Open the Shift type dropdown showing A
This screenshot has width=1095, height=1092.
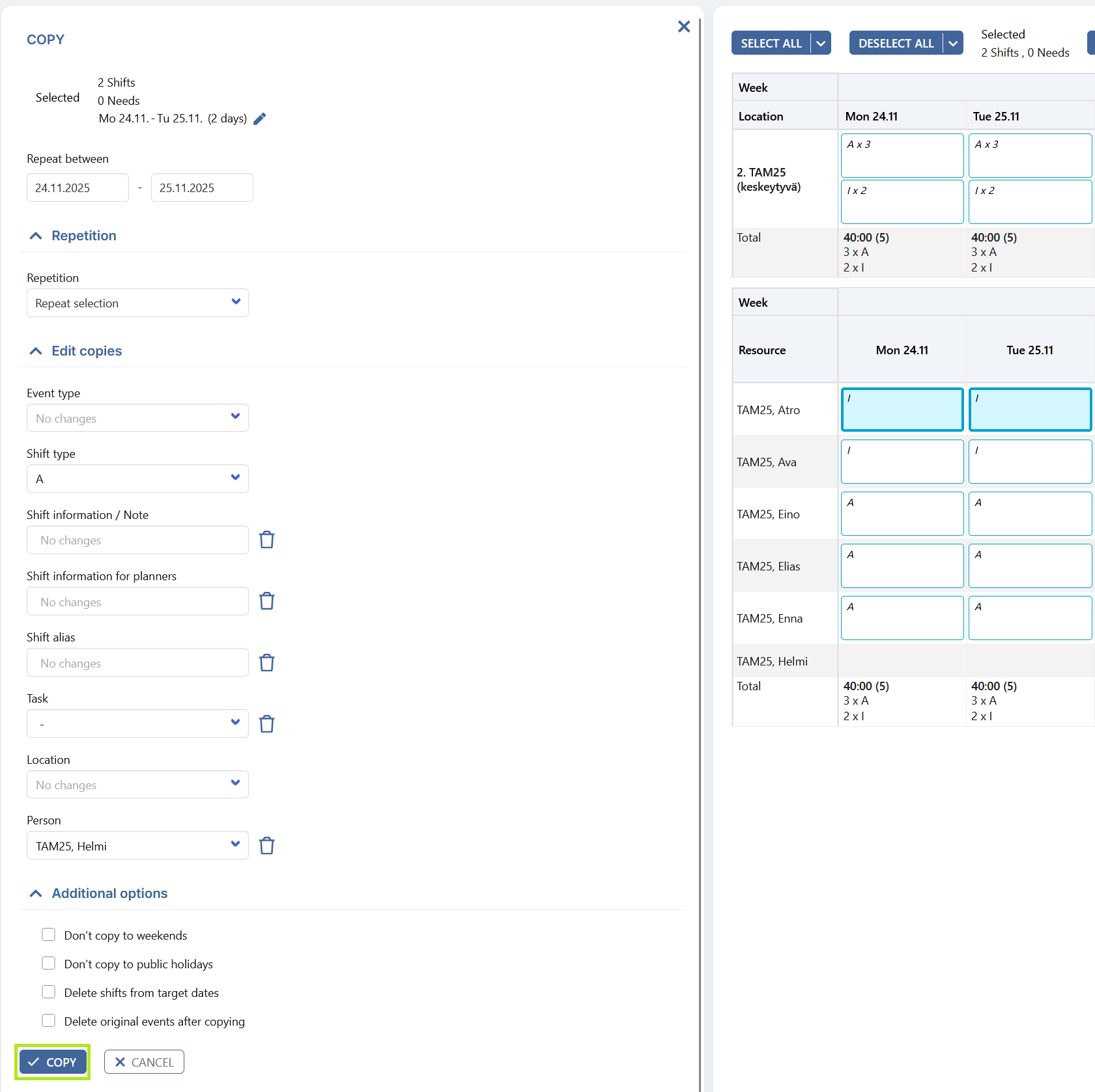(x=137, y=479)
